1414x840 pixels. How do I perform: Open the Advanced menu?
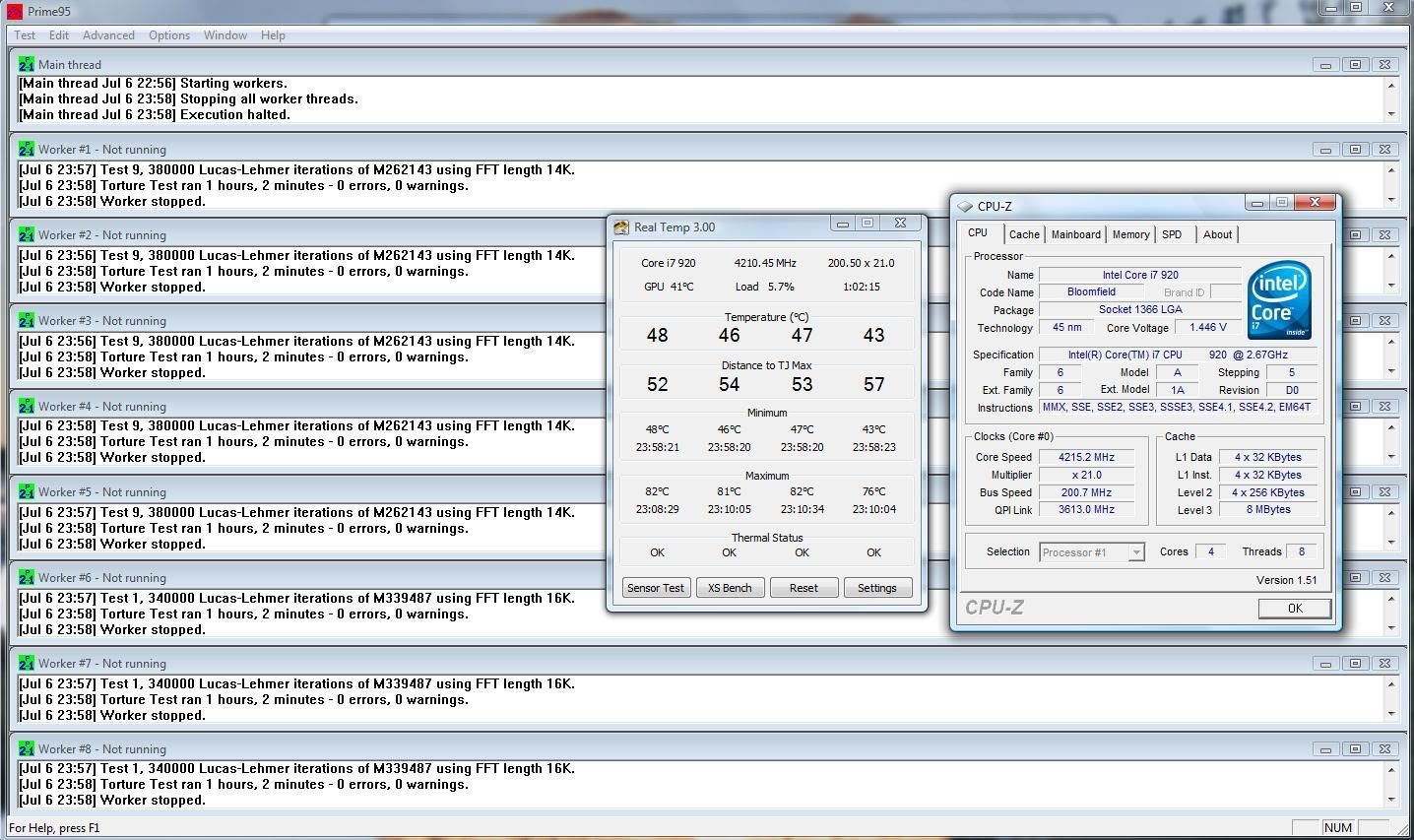click(108, 35)
